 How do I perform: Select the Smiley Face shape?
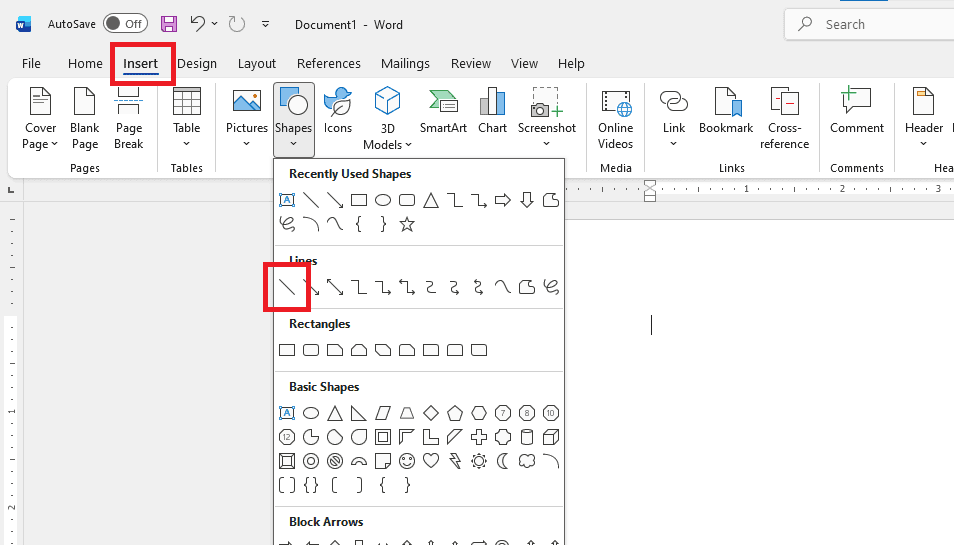407,461
